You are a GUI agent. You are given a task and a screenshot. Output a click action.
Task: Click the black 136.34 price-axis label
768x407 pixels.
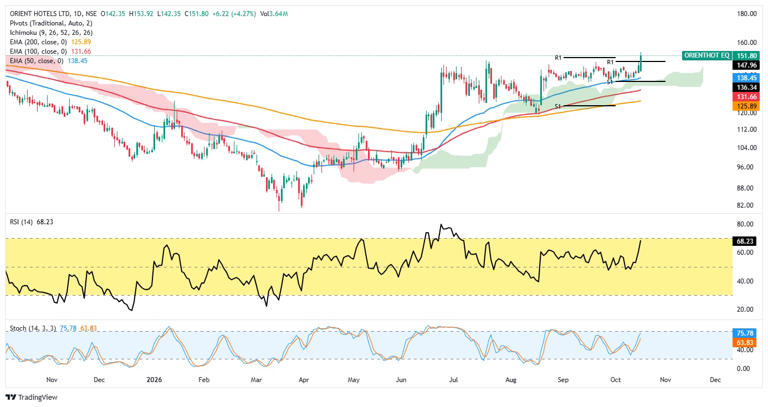point(746,87)
